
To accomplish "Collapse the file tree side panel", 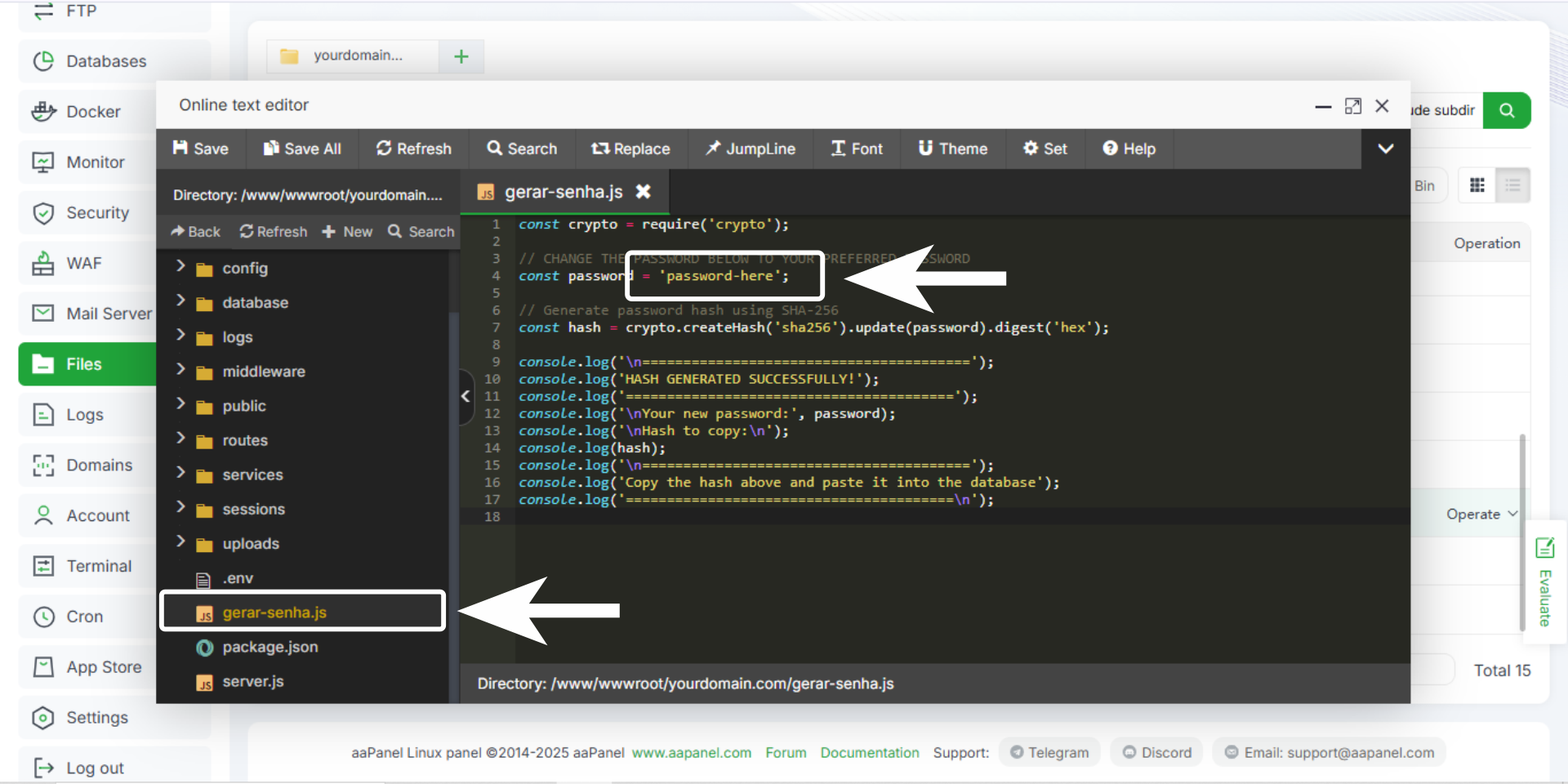I will 465,397.
